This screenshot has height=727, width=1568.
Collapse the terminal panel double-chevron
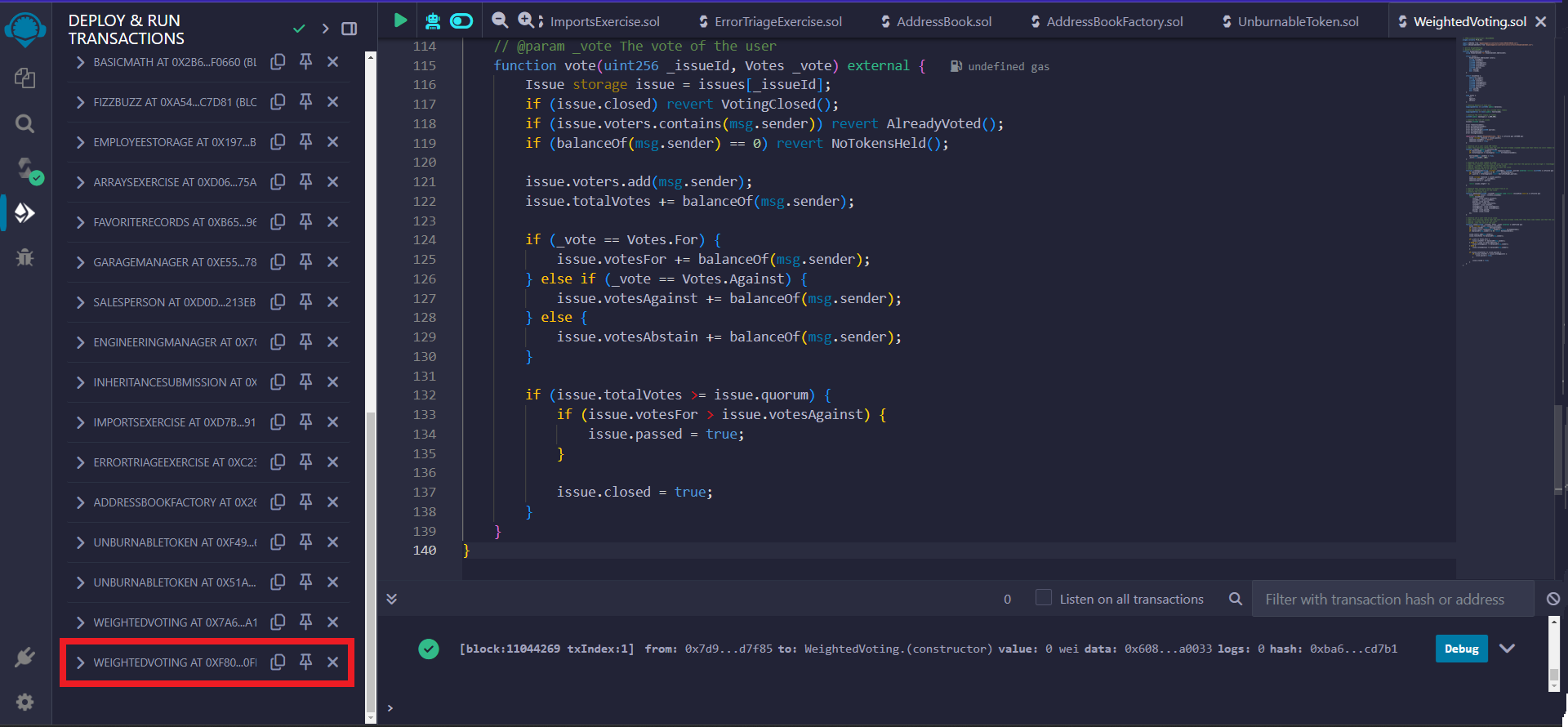pos(392,599)
